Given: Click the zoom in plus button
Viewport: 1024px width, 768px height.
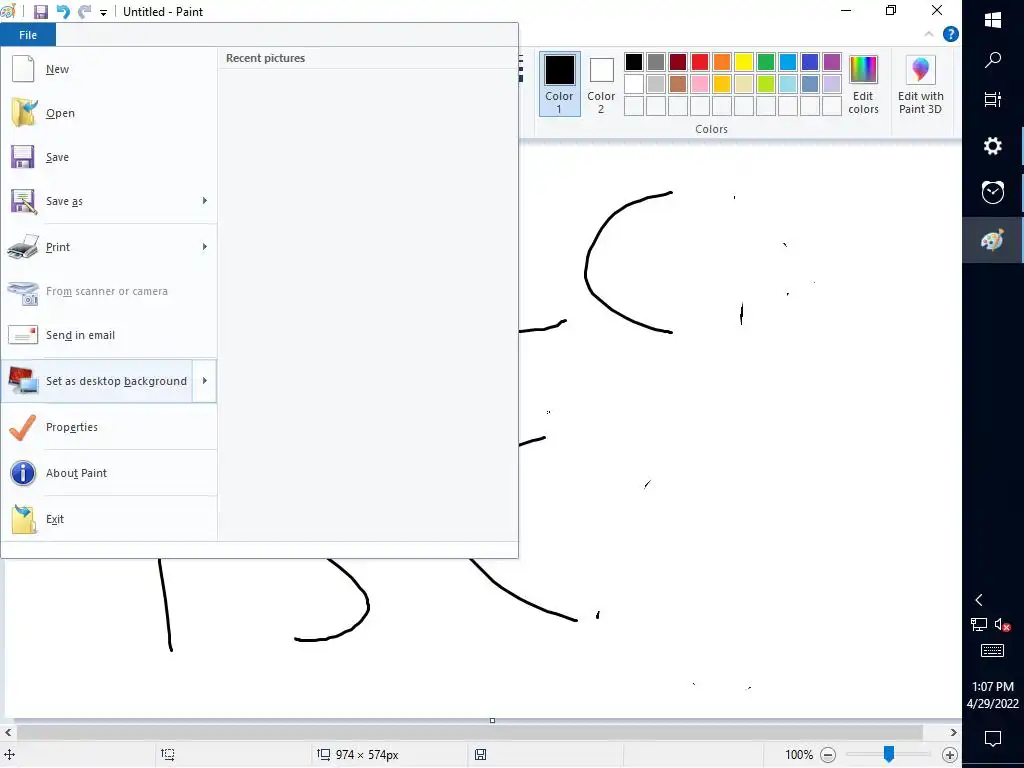Looking at the screenshot, I should tap(950, 755).
